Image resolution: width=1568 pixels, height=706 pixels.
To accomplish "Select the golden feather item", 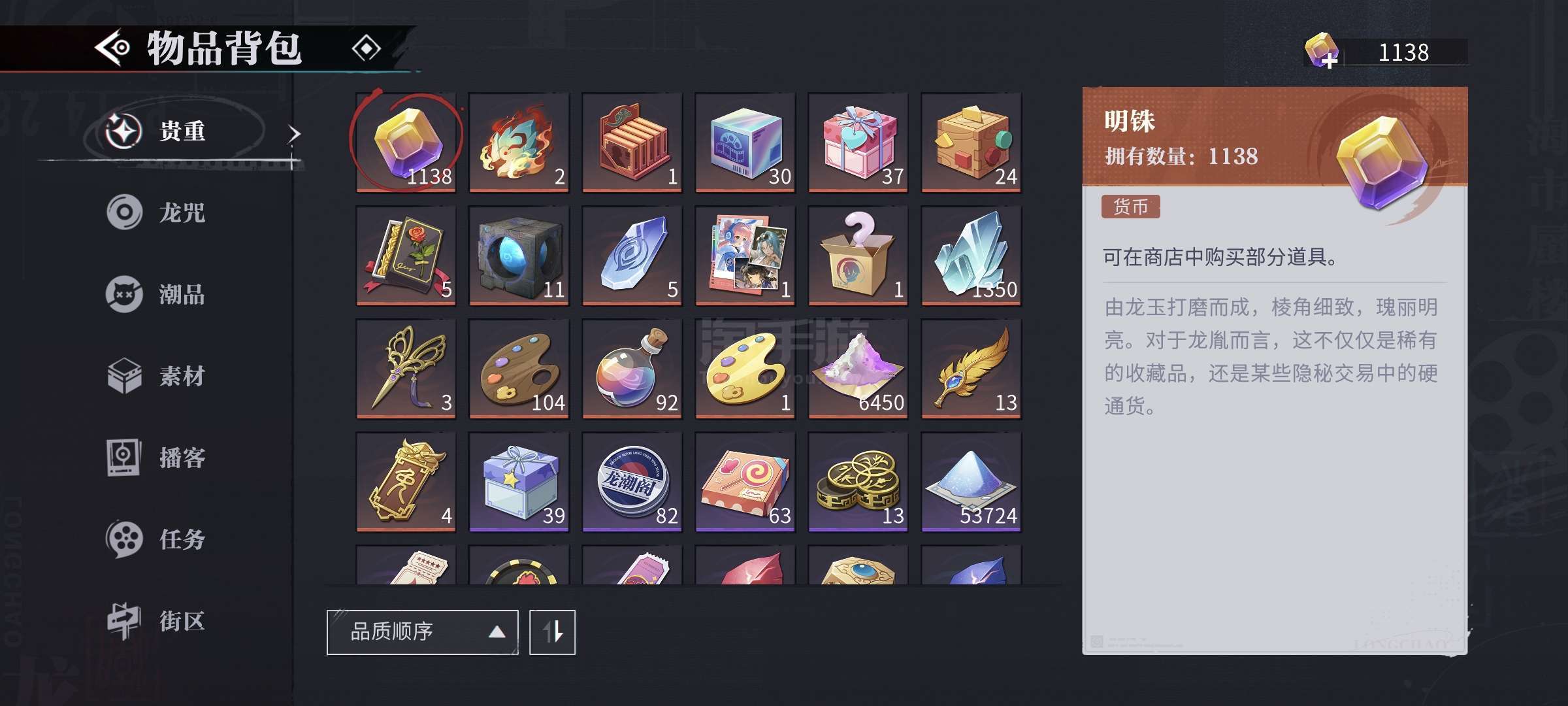I will (971, 369).
